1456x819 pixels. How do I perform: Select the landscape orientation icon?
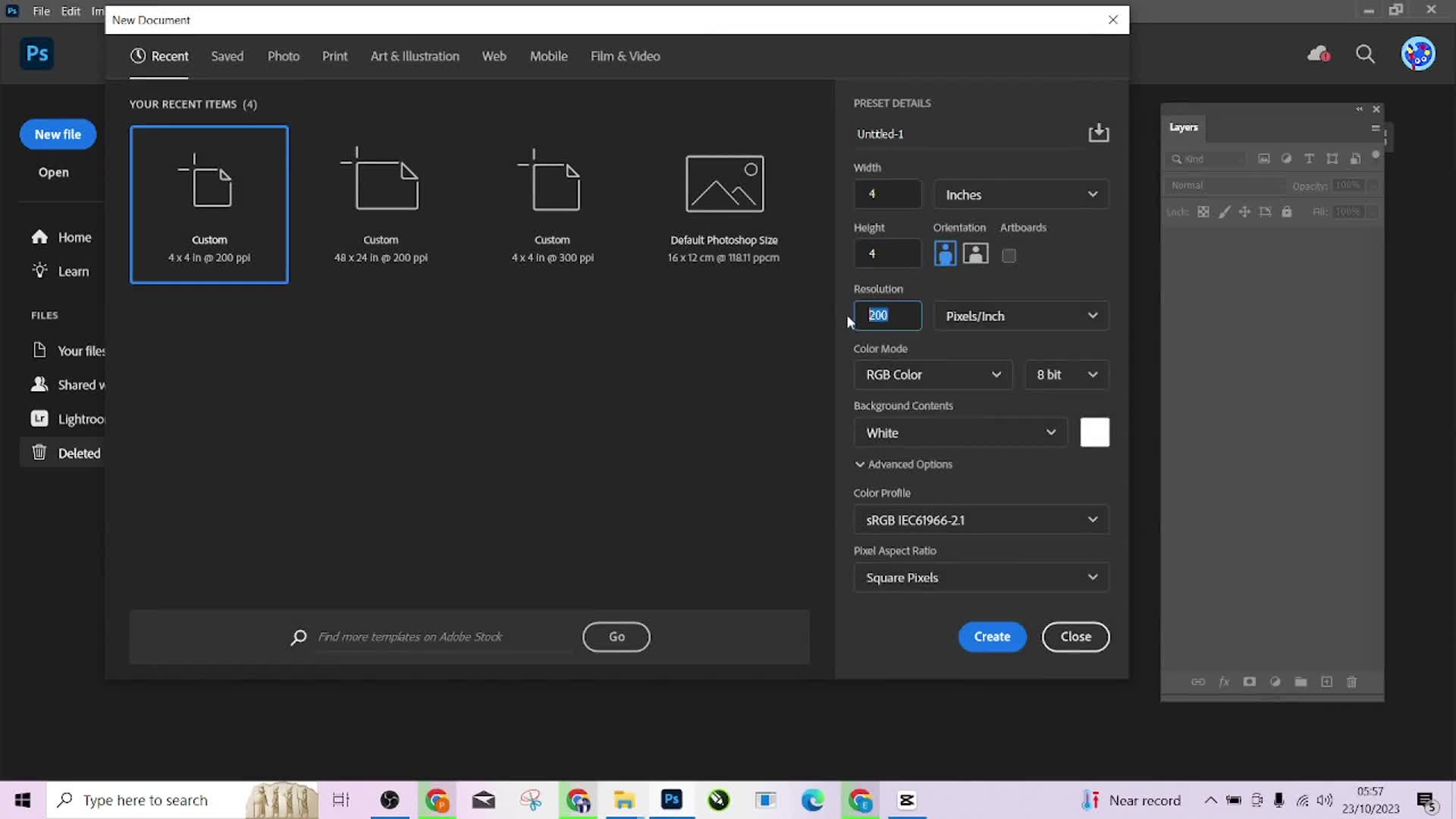975,253
